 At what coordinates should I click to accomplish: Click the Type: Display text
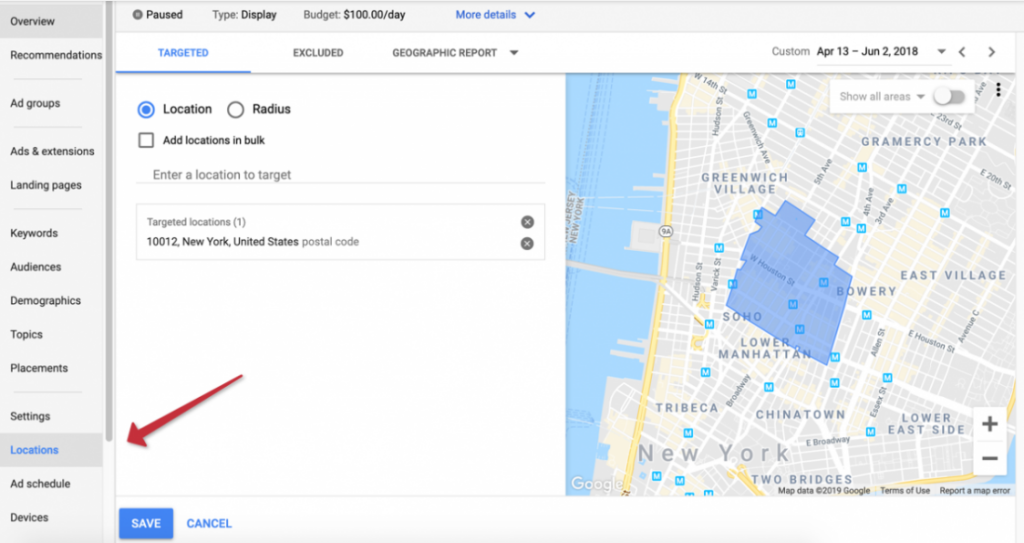(x=244, y=15)
